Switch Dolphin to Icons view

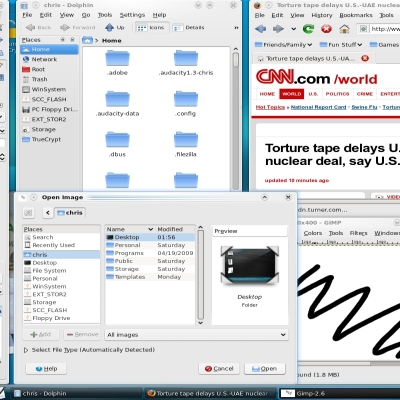[x=152, y=28]
